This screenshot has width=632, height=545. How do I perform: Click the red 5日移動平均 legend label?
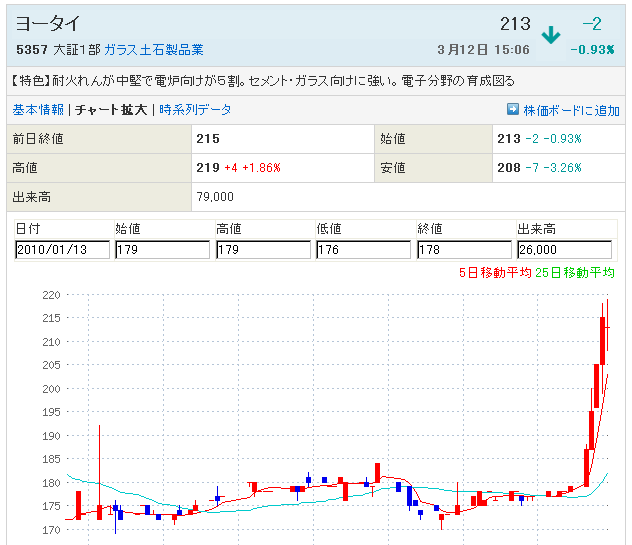pyautogui.click(x=495, y=272)
